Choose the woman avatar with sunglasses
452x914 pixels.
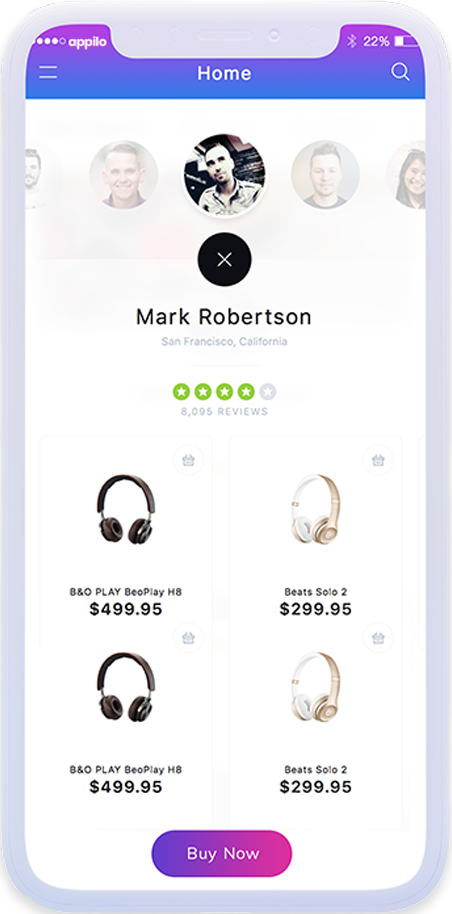[x=408, y=174]
